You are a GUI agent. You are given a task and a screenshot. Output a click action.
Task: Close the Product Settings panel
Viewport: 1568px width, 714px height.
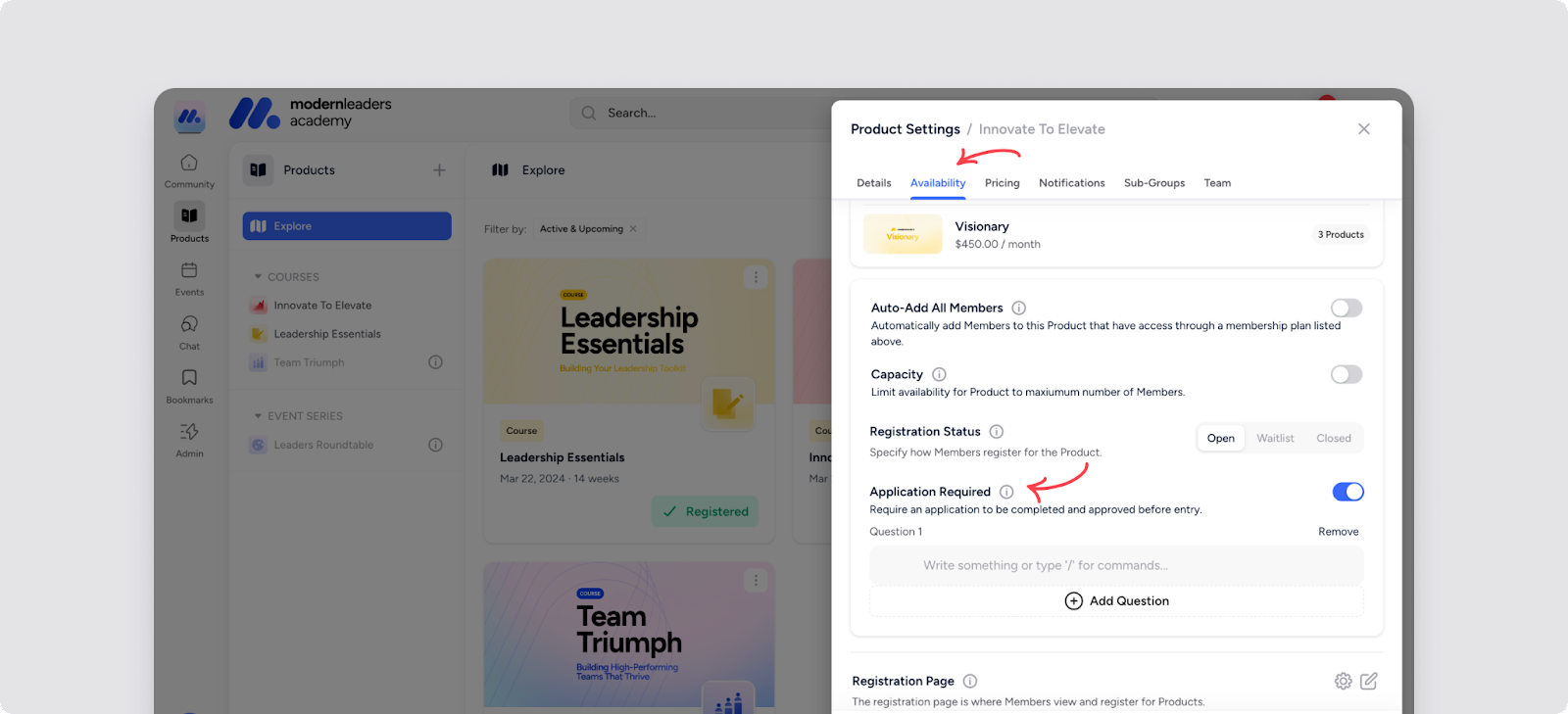click(x=1364, y=129)
